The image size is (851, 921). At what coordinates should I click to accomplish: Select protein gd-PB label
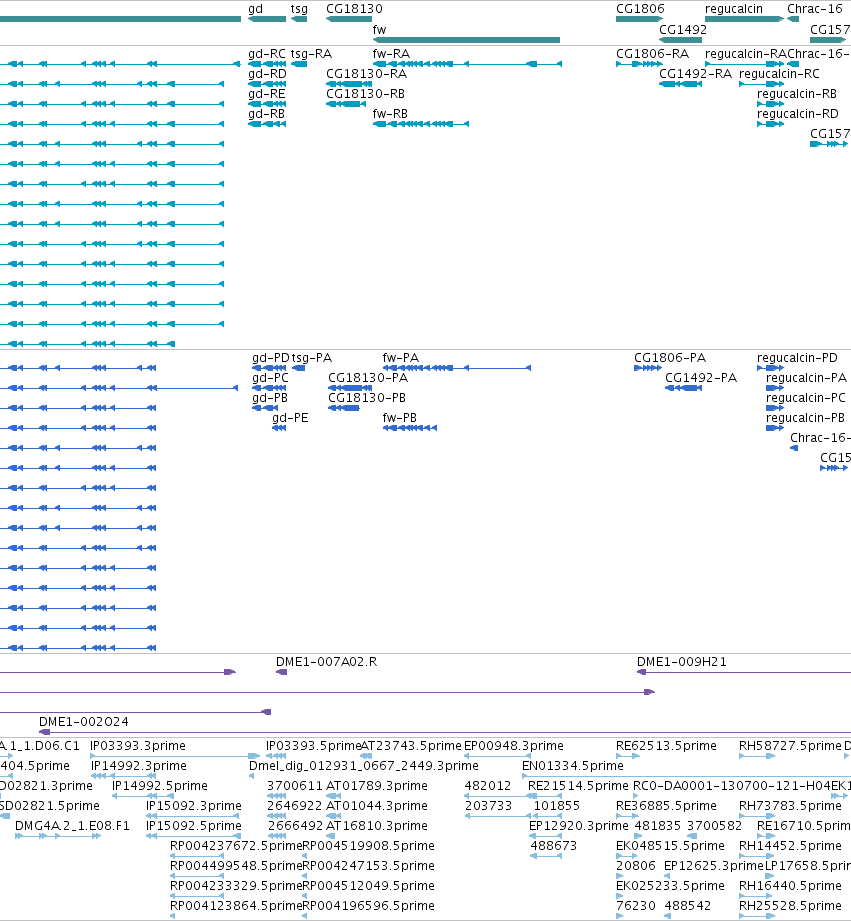270,398
